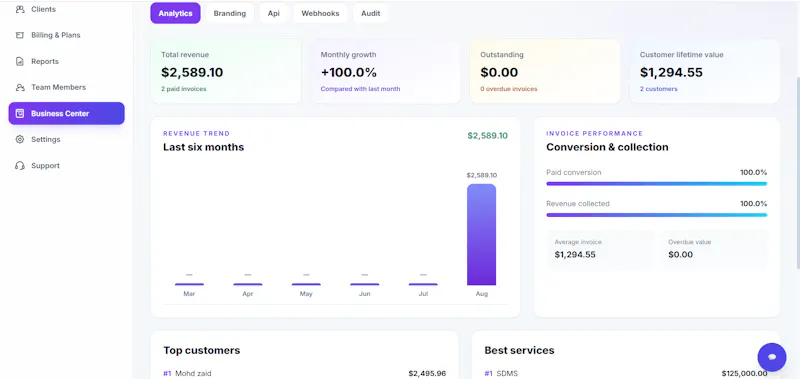Click the page vertical scrollbar
800x379 pixels.
pos(797,173)
